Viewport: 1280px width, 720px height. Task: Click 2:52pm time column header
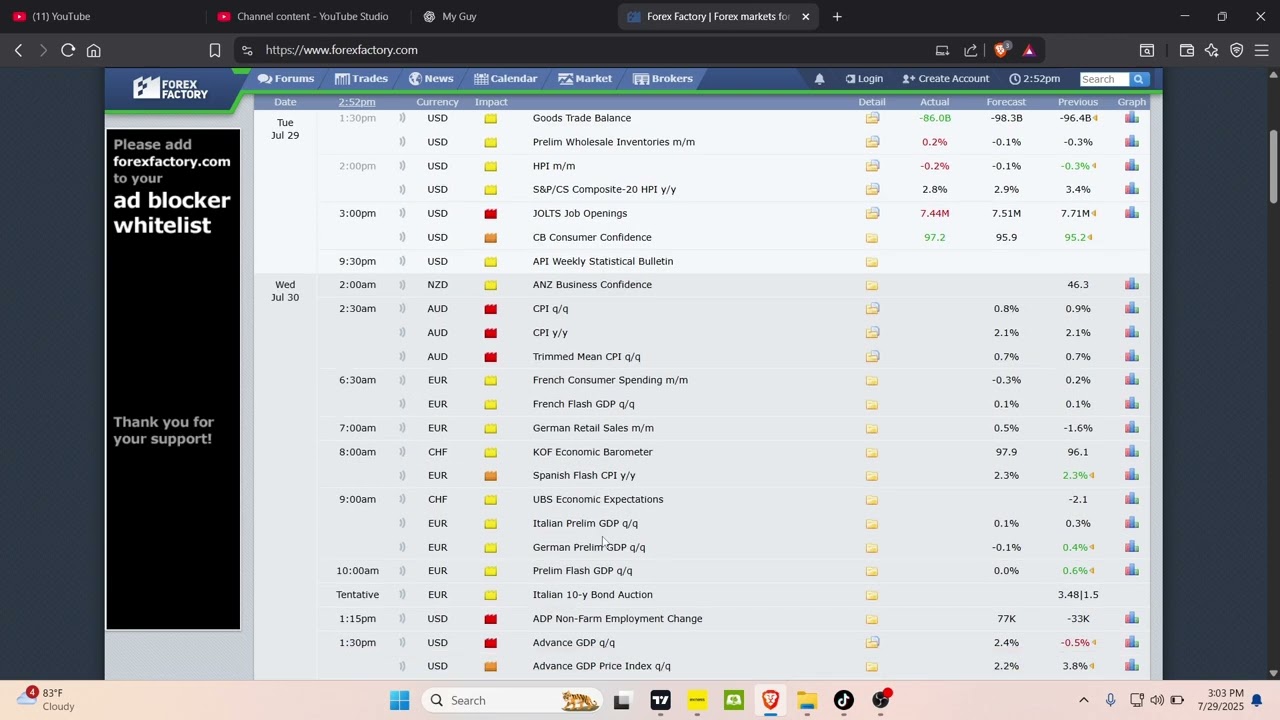point(357,102)
